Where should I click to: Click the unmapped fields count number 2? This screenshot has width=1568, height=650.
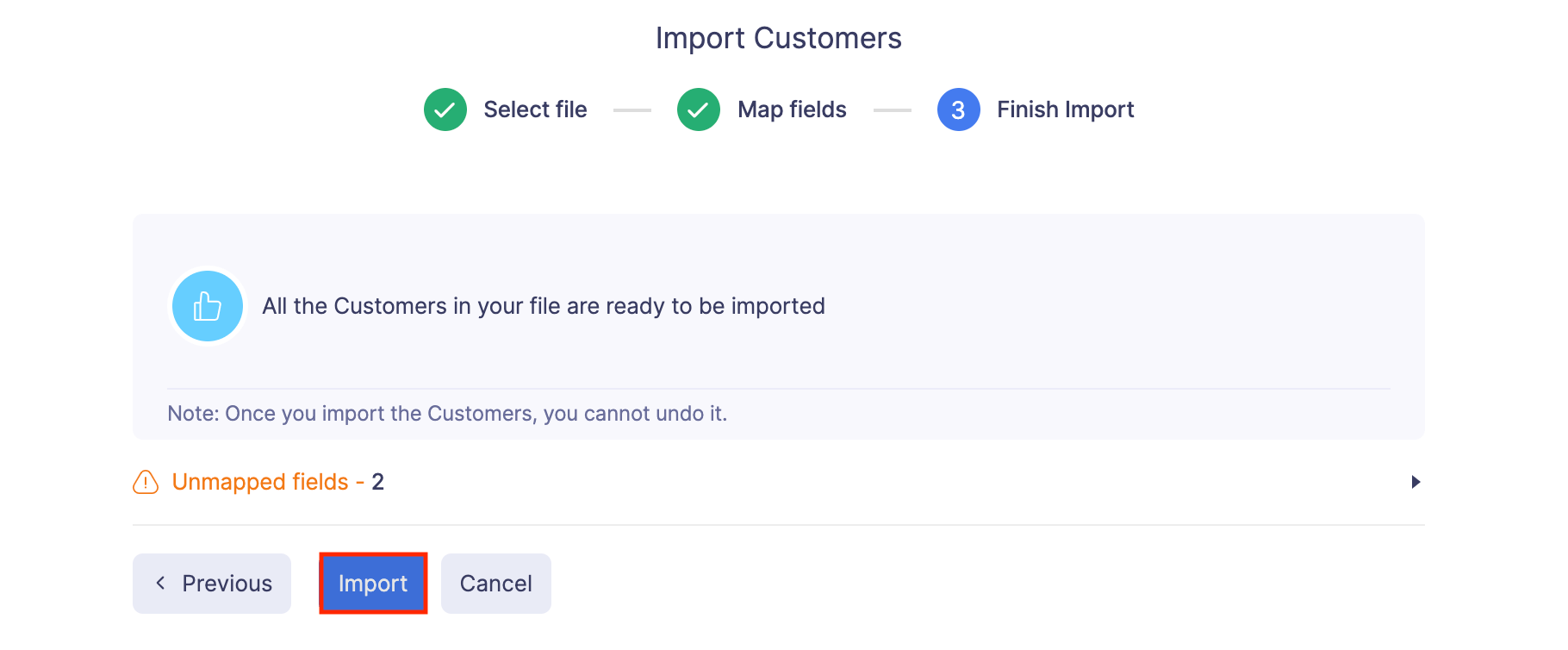click(377, 482)
